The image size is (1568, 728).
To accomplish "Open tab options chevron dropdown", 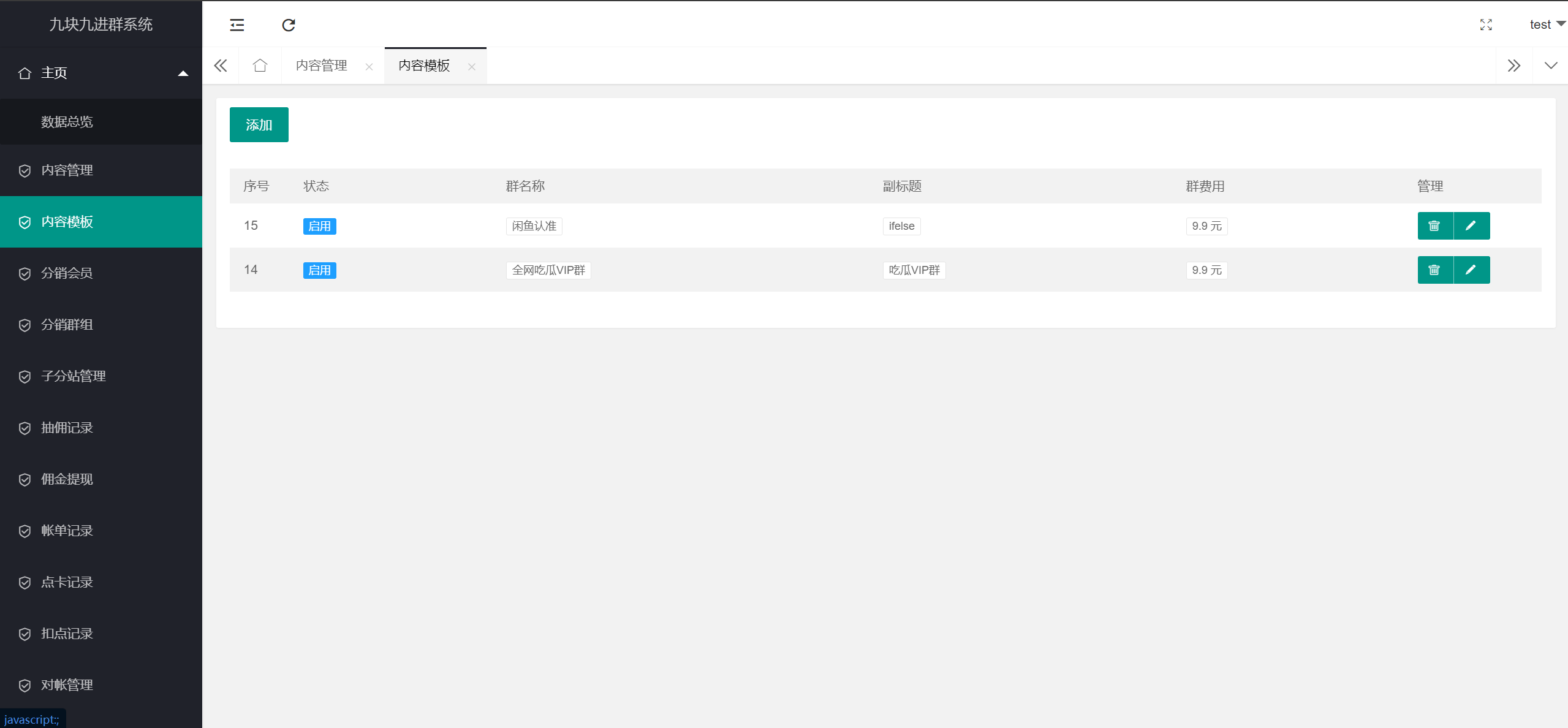I will [x=1550, y=66].
